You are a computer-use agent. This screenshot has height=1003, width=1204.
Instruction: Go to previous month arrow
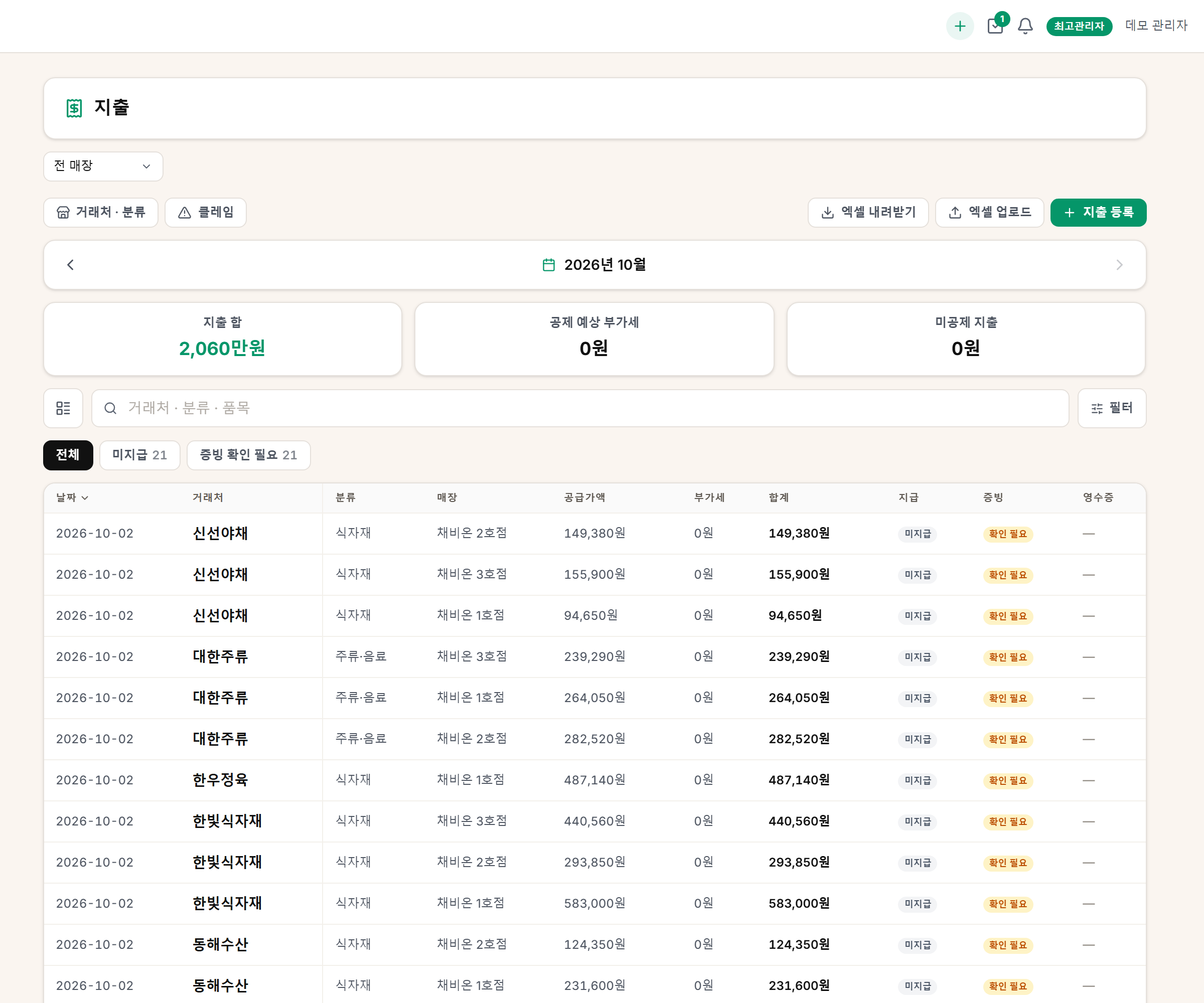click(71, 265)
